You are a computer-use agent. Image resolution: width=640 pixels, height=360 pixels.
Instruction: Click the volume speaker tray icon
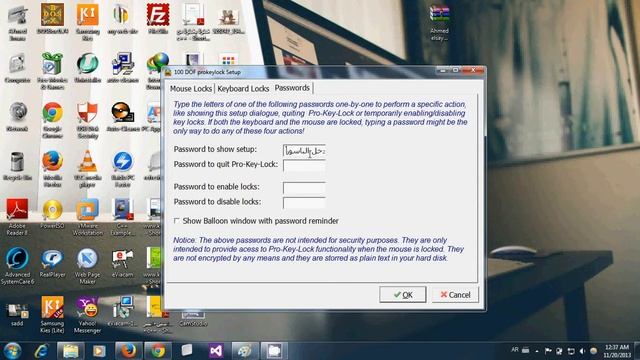pyautogui.click(x=582, y=351)
